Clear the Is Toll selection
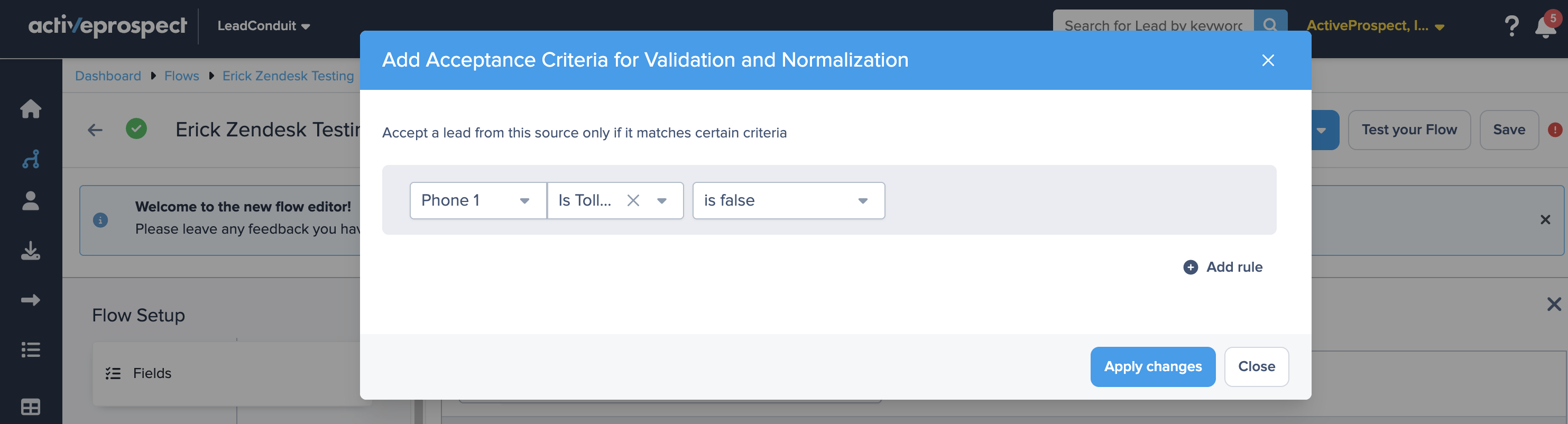This screenshot has width=1568, height=424. pos(633,201)
